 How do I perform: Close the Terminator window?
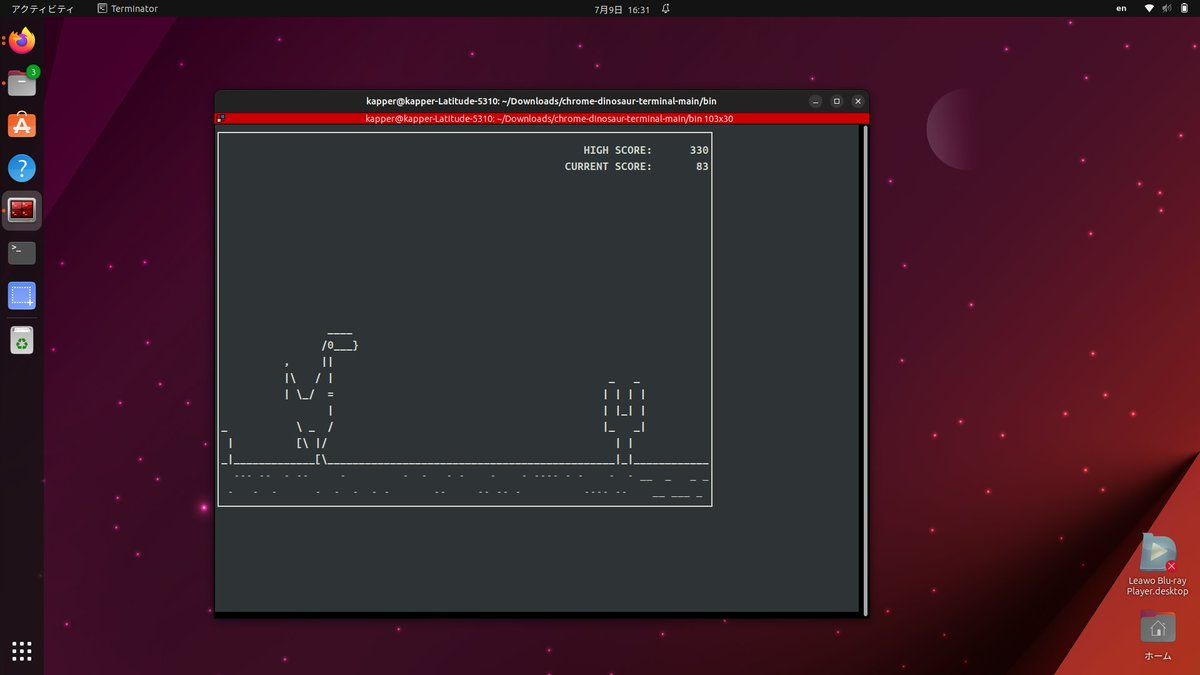coord(858,101)
